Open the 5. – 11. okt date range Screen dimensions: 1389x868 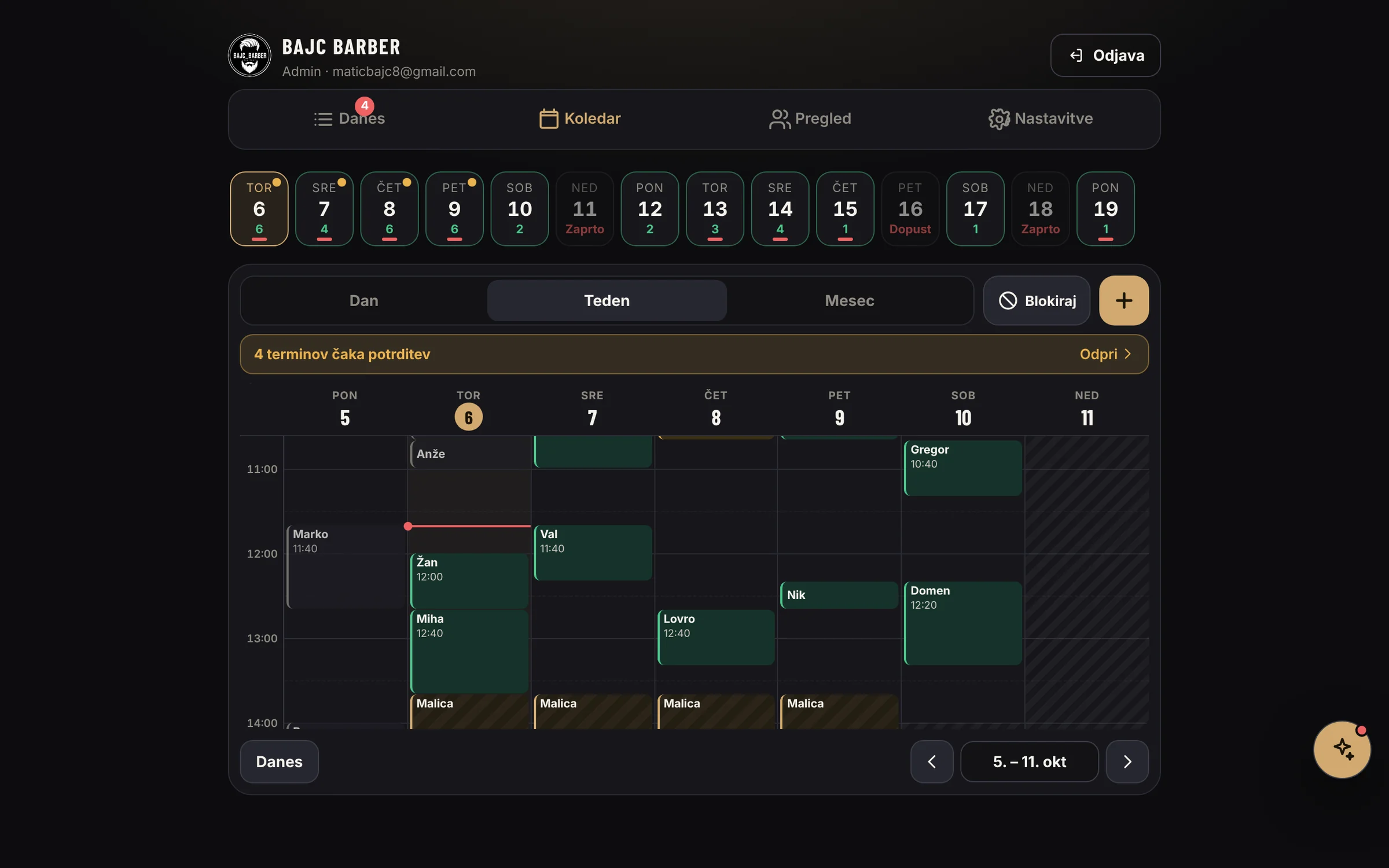[1030, 762]
